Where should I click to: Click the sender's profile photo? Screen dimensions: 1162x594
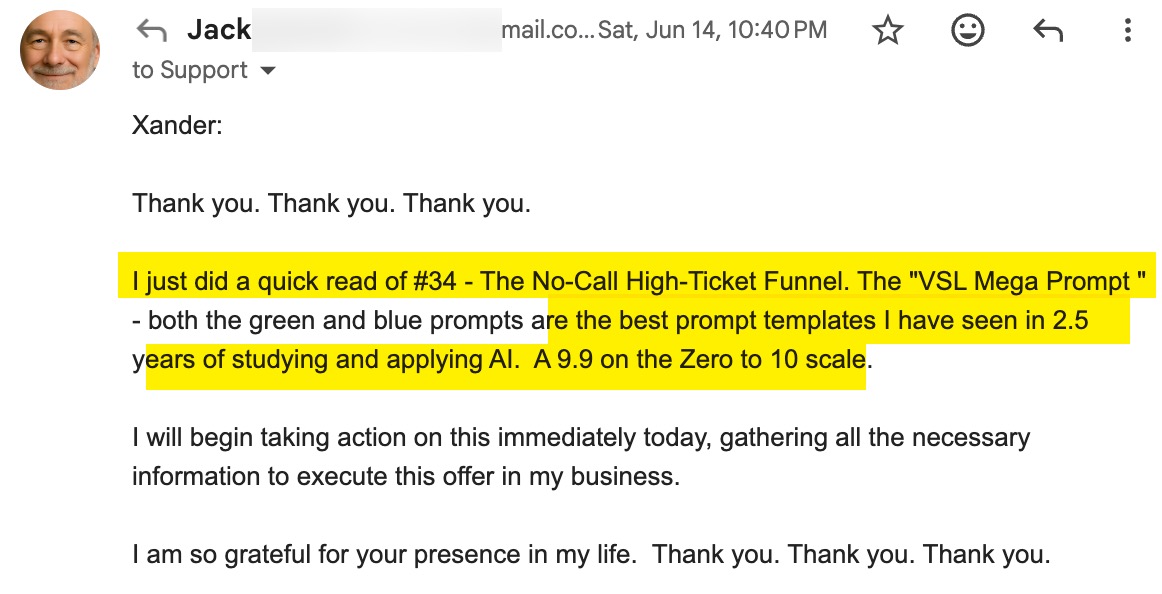click(x=60, y=50)
